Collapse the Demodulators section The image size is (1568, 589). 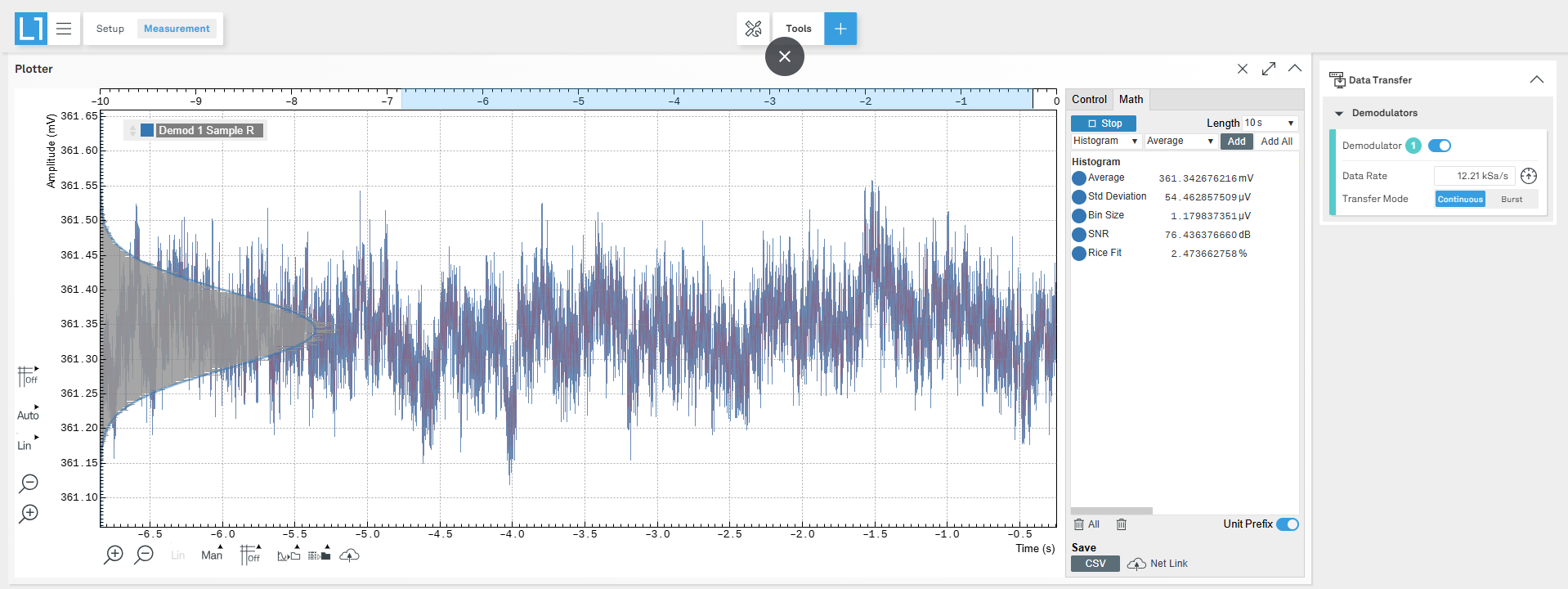click(x=1339, y=113)
